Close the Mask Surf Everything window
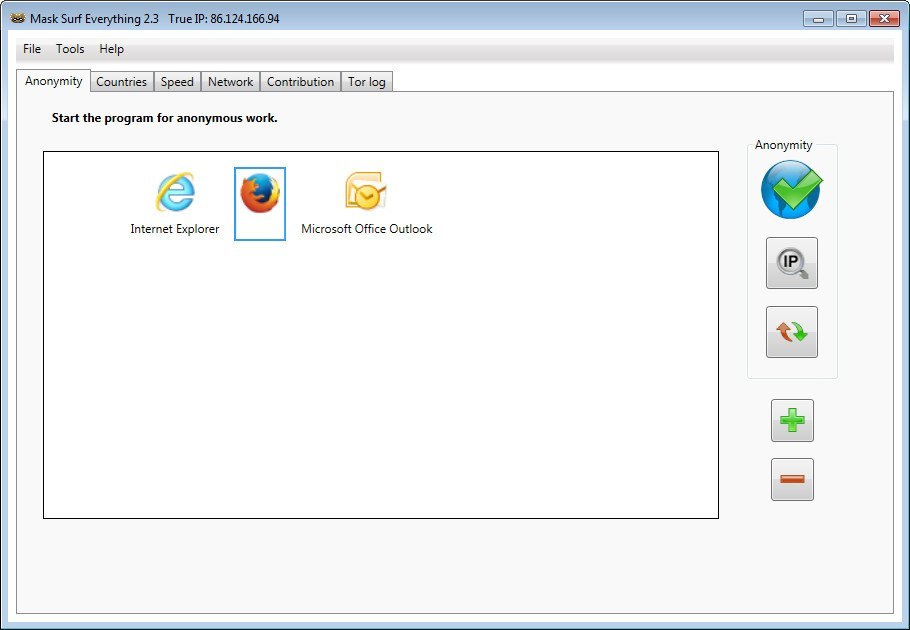Viewport: 910px width, 630px height. pos(884,19)
